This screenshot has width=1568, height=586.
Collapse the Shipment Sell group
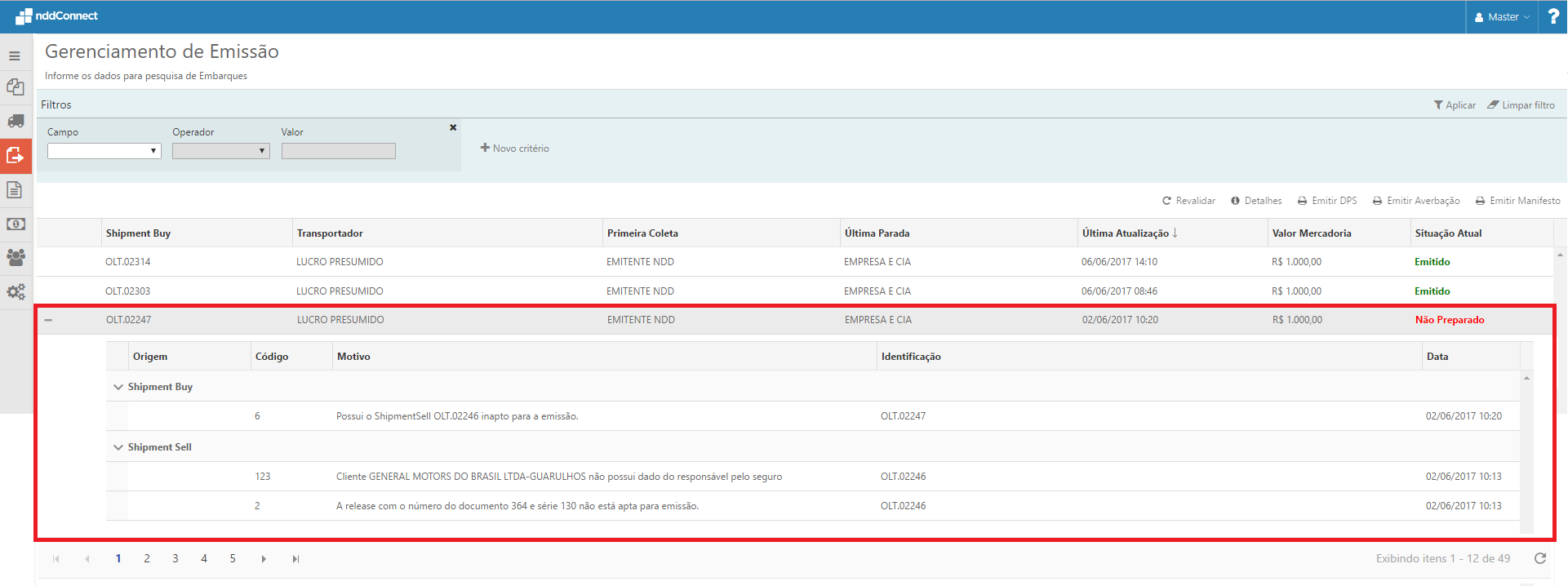point(118,447)
